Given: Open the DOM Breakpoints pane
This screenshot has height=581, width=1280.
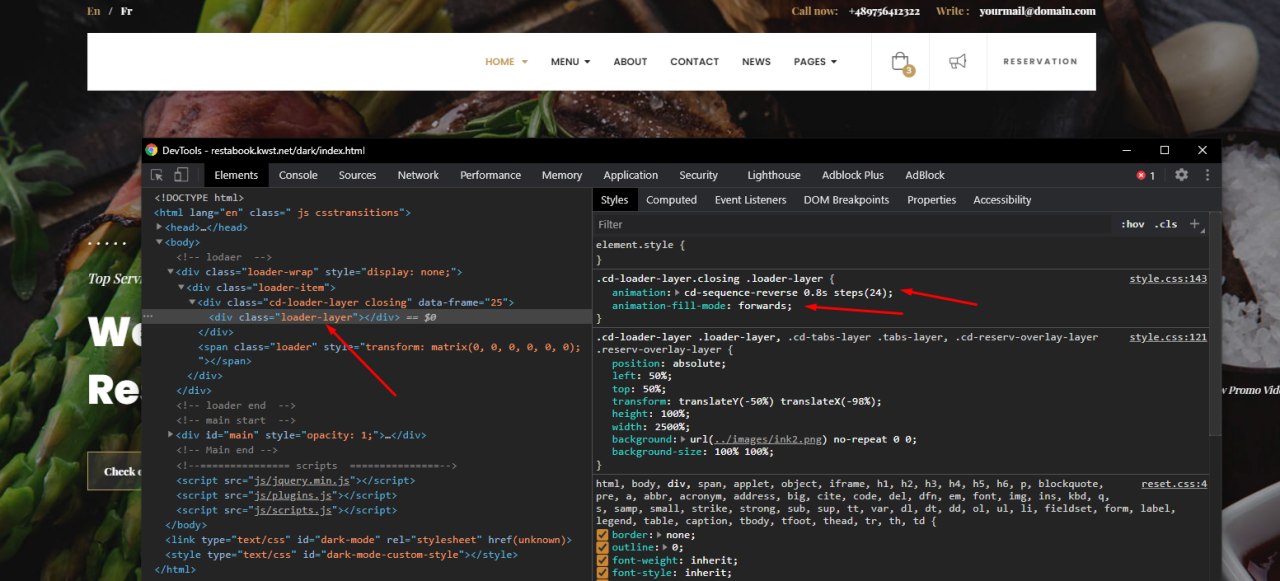Looking at the screenshot, I should point(846,200).
